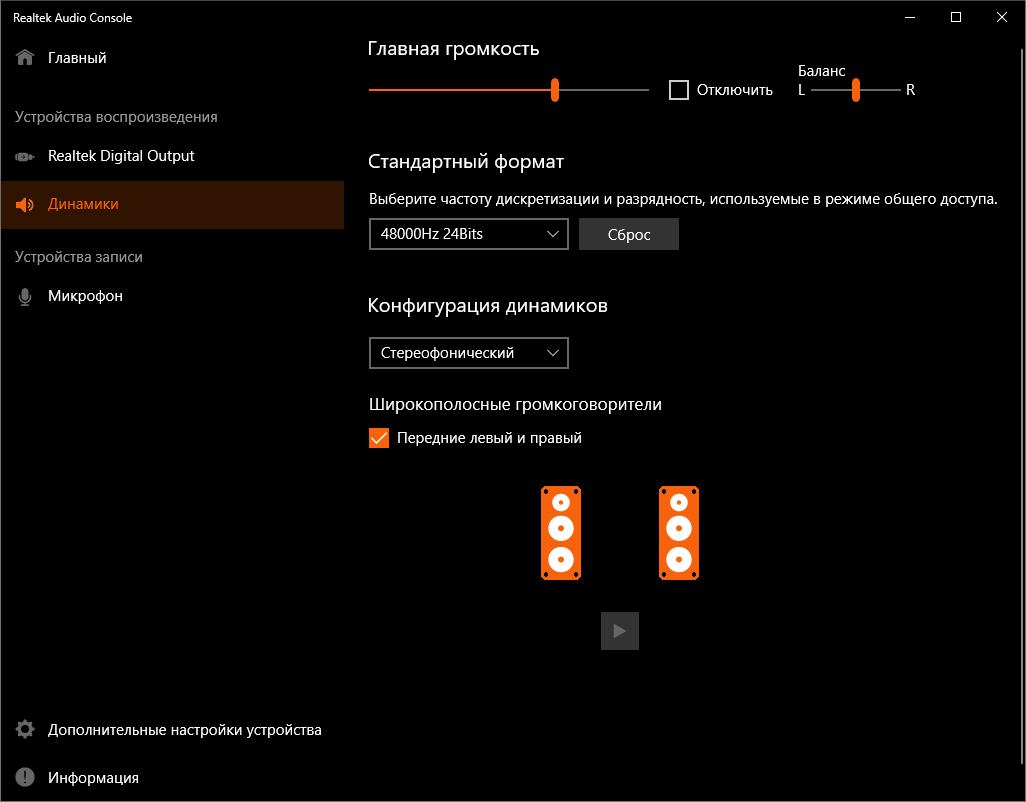
Task: Uncheck Передние левый и правый checkbox
Action: coord(379,438)
